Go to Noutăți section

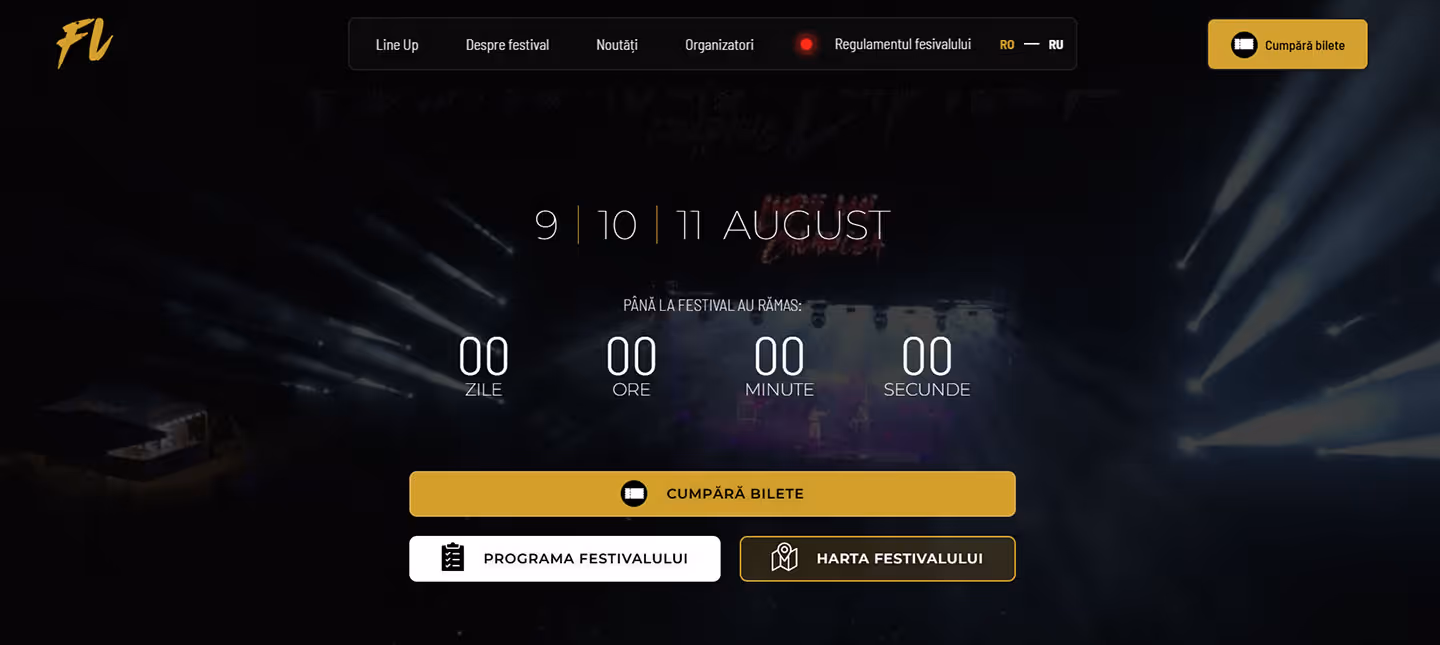tap(617, 44)
